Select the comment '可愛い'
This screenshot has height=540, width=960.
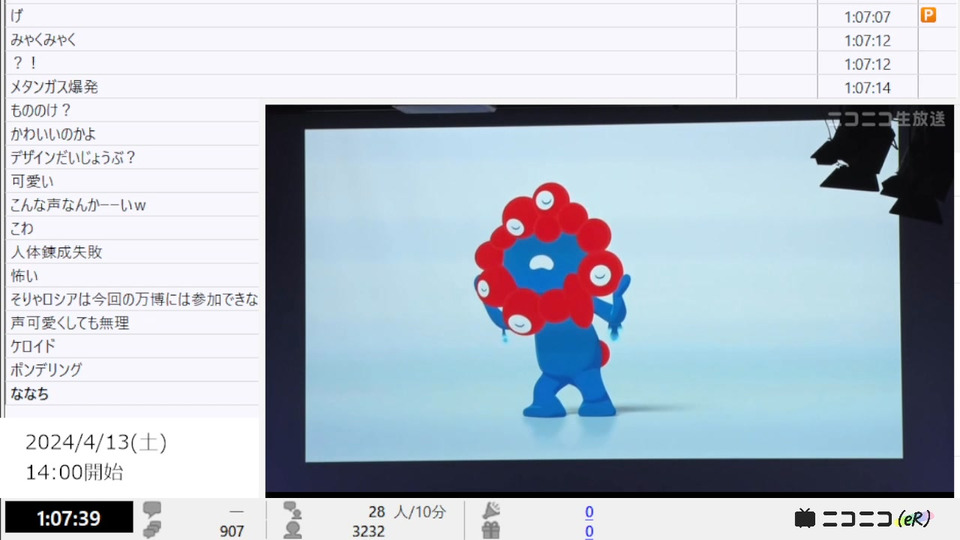[32, 181]
